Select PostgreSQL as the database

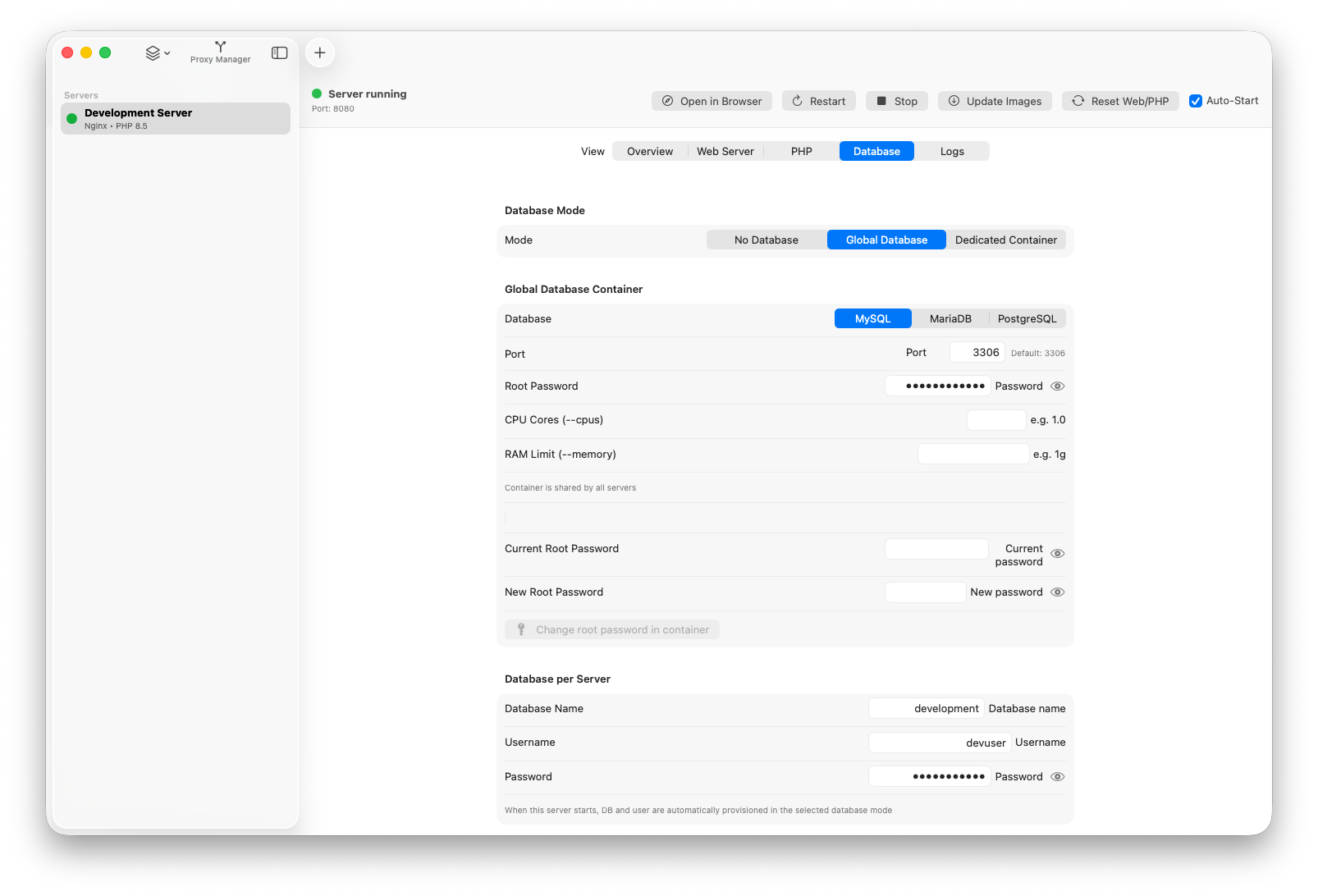(1027, 318)
